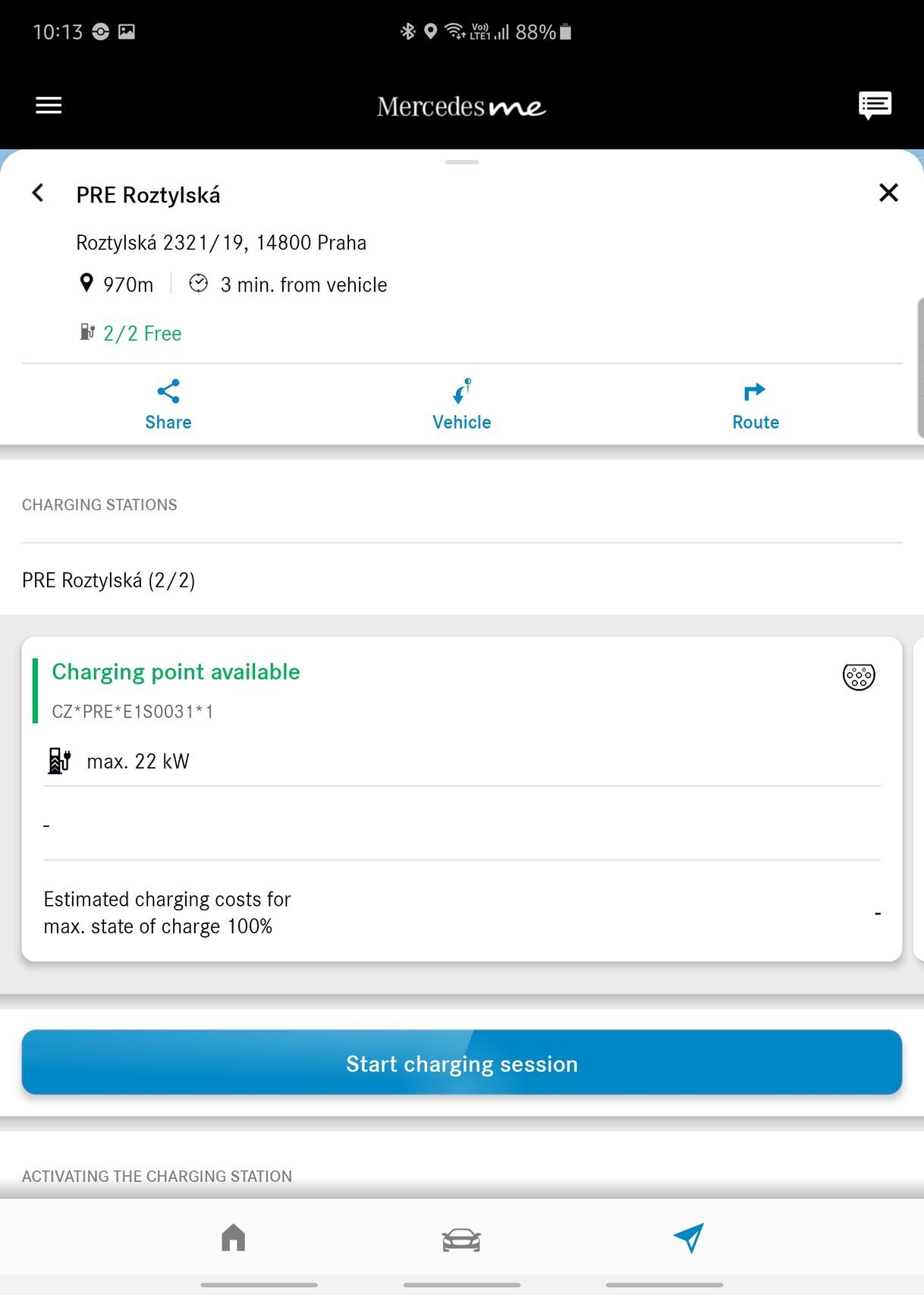Share this charging station

[168, 405]
